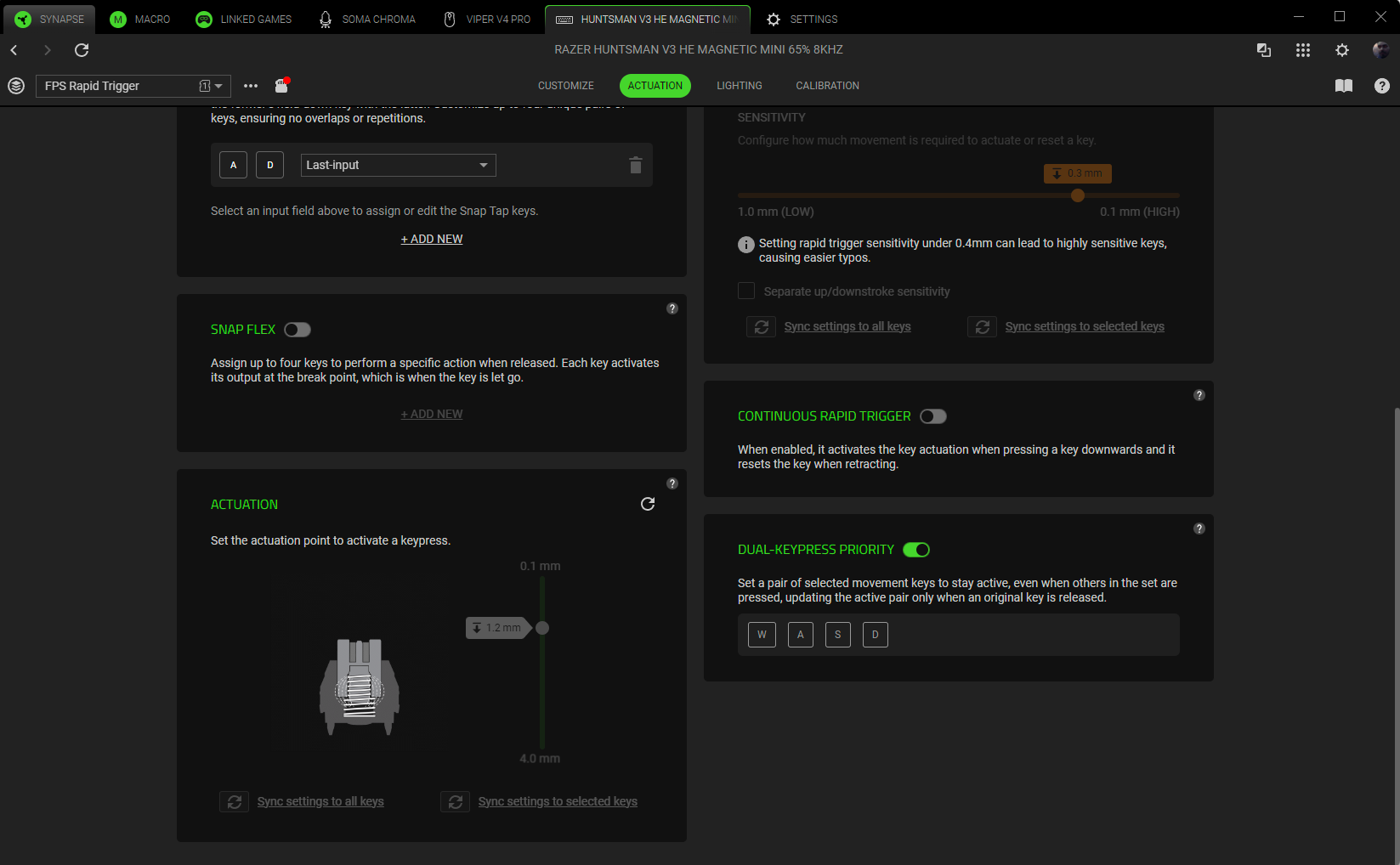Enable Continuous Rapid Trigger toggle

click(x=933, y=416)
